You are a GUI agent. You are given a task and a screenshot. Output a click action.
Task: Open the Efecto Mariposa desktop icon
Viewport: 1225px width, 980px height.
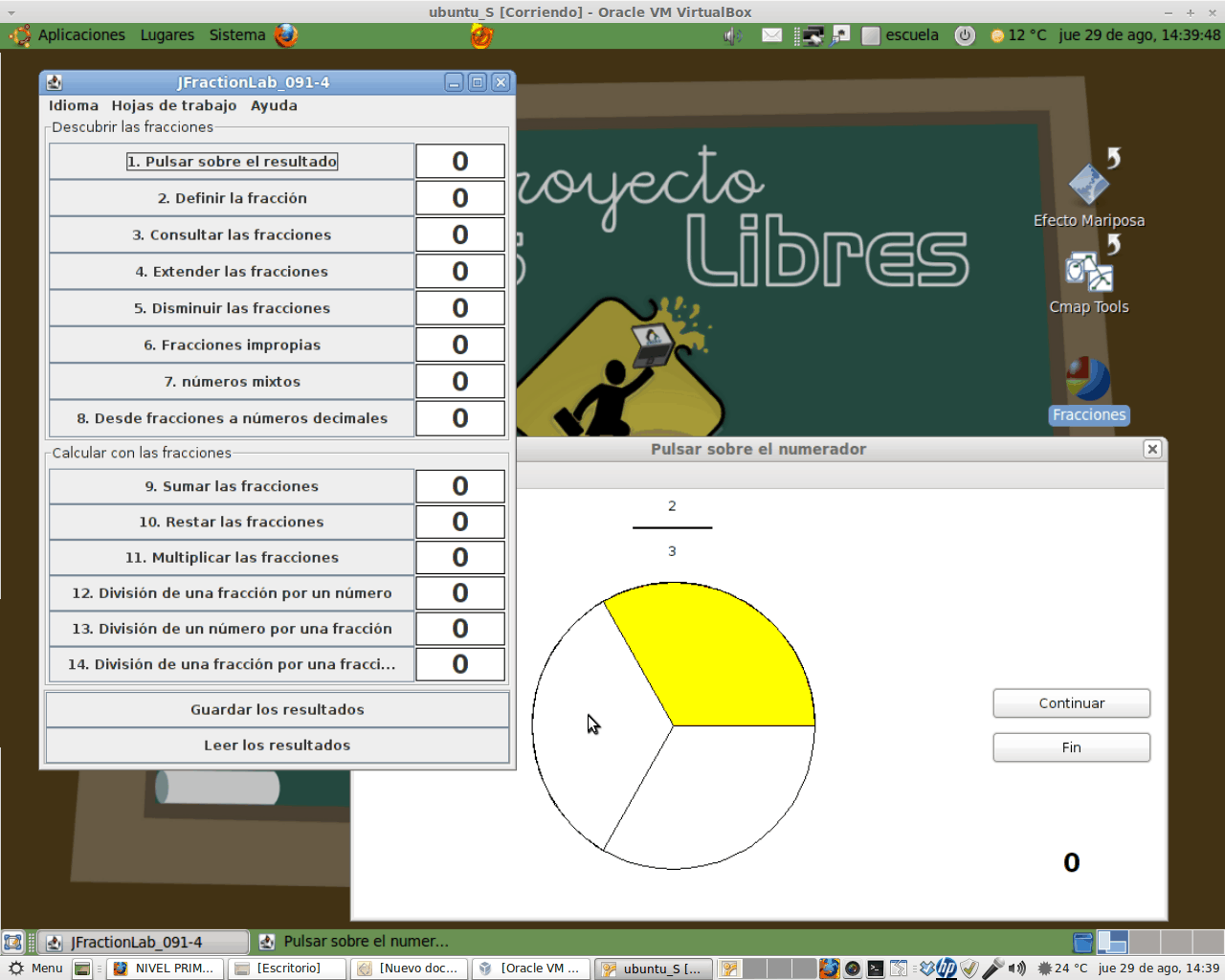[1088, 187]
